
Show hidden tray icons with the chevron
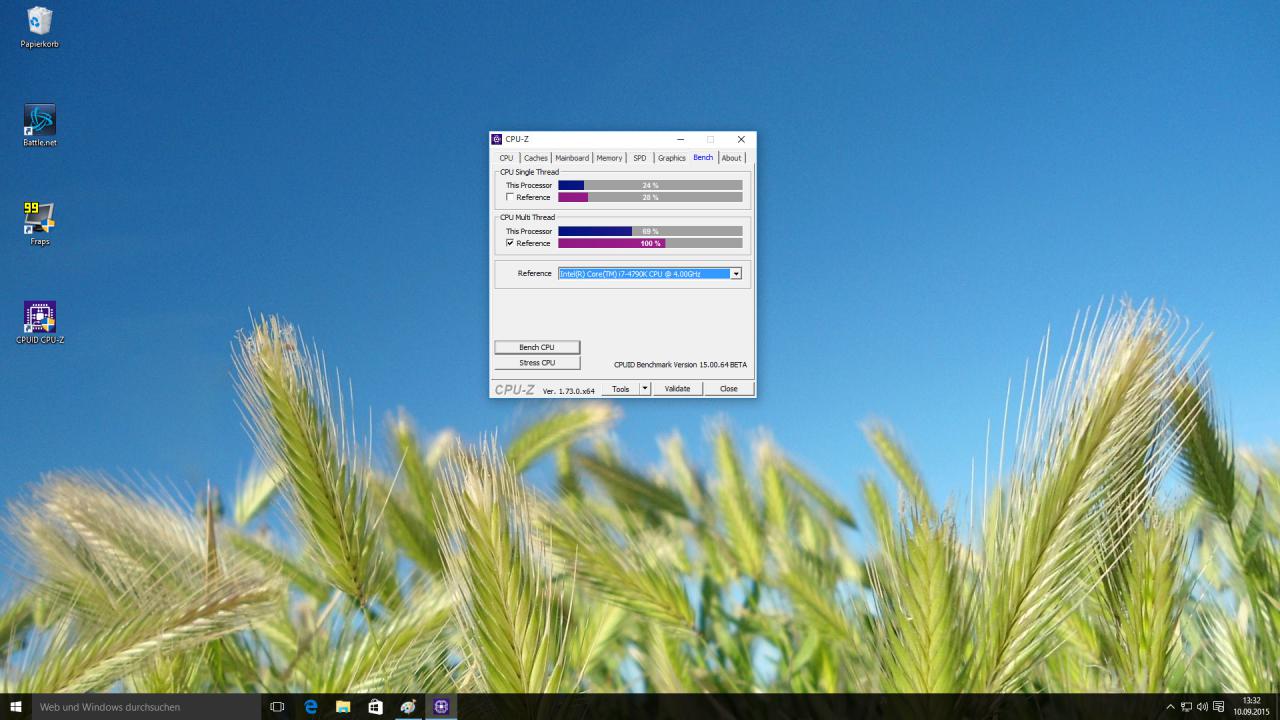coord(1170,707)
